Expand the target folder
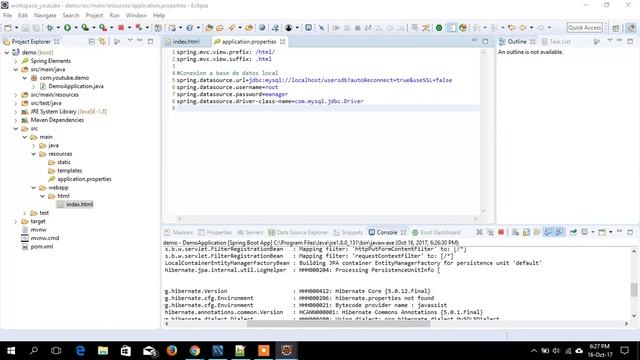Viewport: 640px width, 360px height. (x=16, y=221)
